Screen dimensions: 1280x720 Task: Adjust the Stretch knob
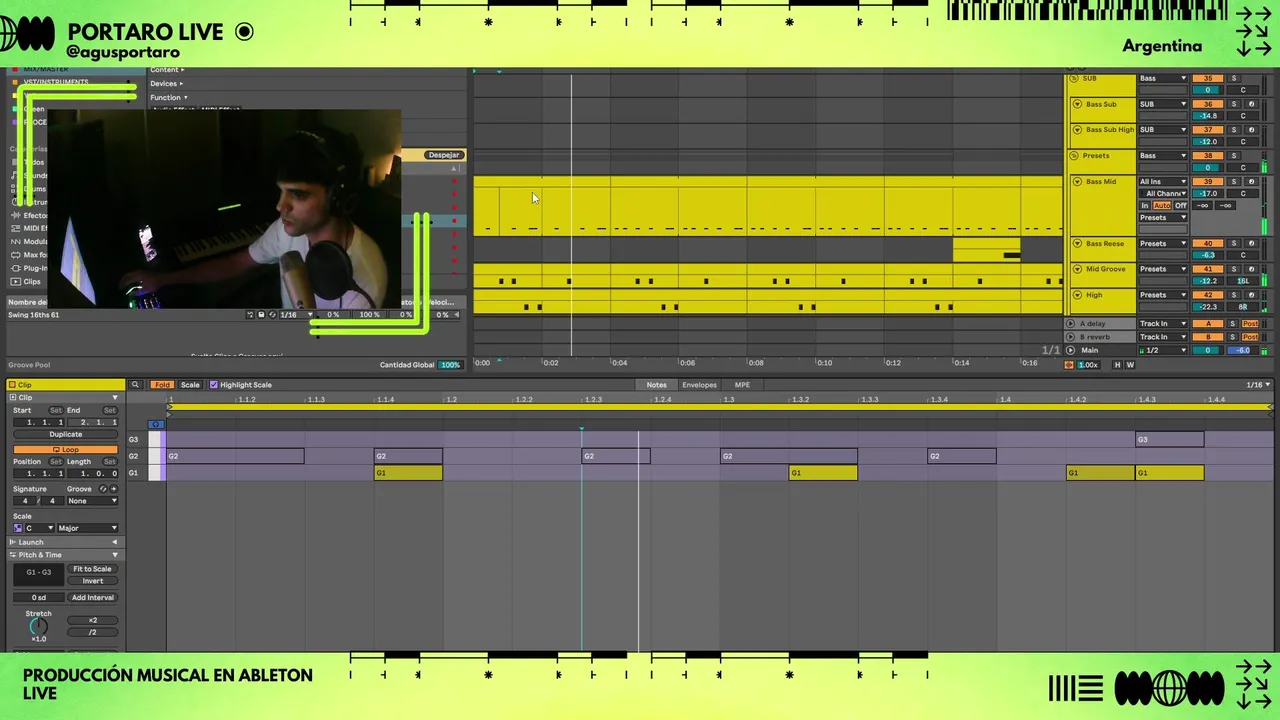(38, 627)
